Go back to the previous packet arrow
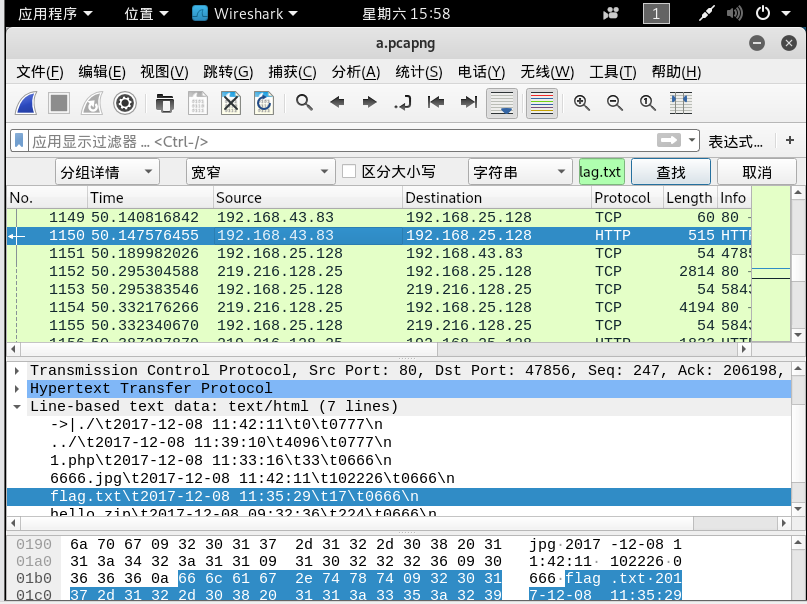 [x=337, y=102]
